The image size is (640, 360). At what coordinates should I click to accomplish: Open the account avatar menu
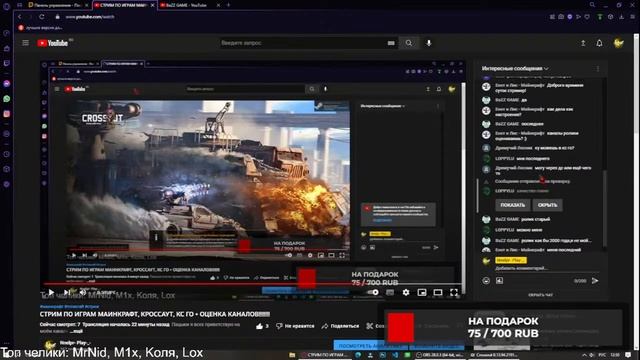point(619,43)
